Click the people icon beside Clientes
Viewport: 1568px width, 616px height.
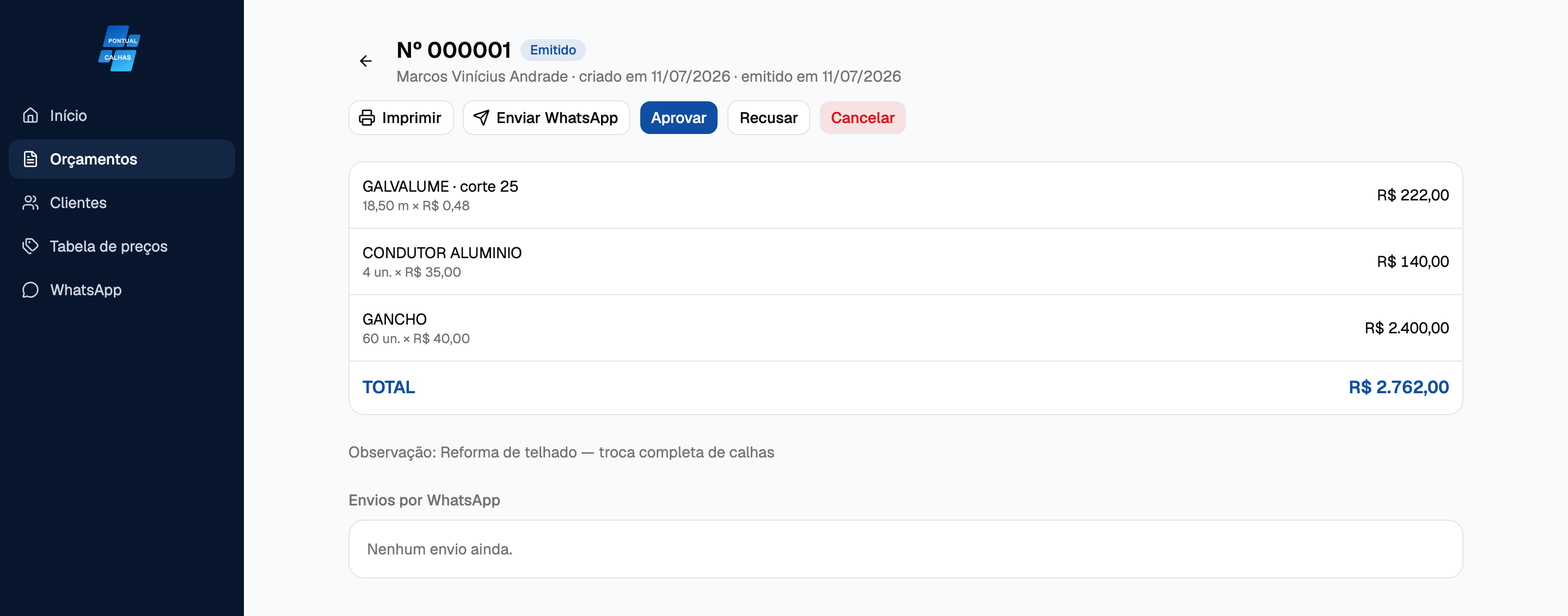[x=30, y=203]
